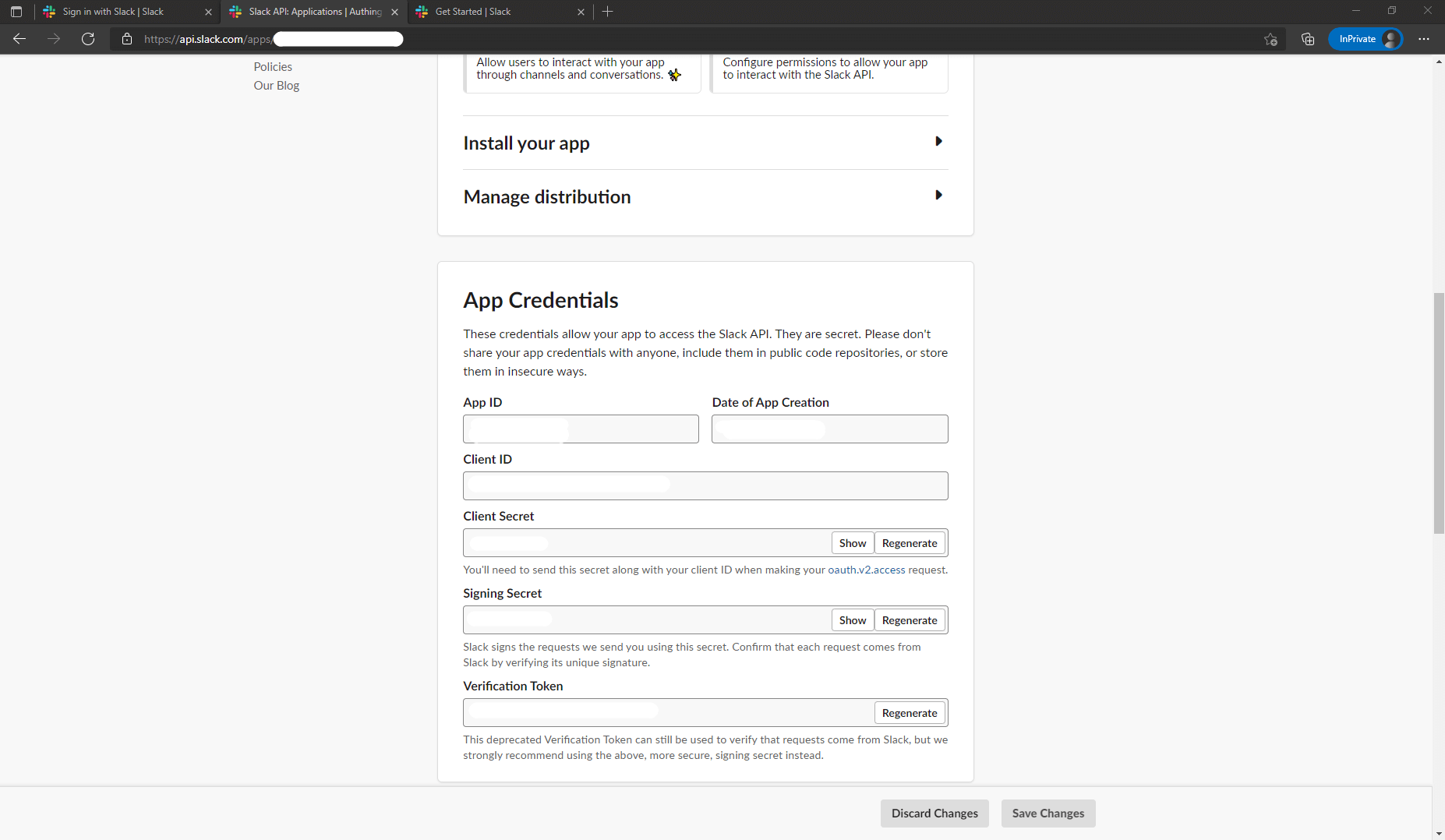Viewport: 1445px width, 840px height.
Task: Close the Slack API Applications tab
Action: click(394, 12)
